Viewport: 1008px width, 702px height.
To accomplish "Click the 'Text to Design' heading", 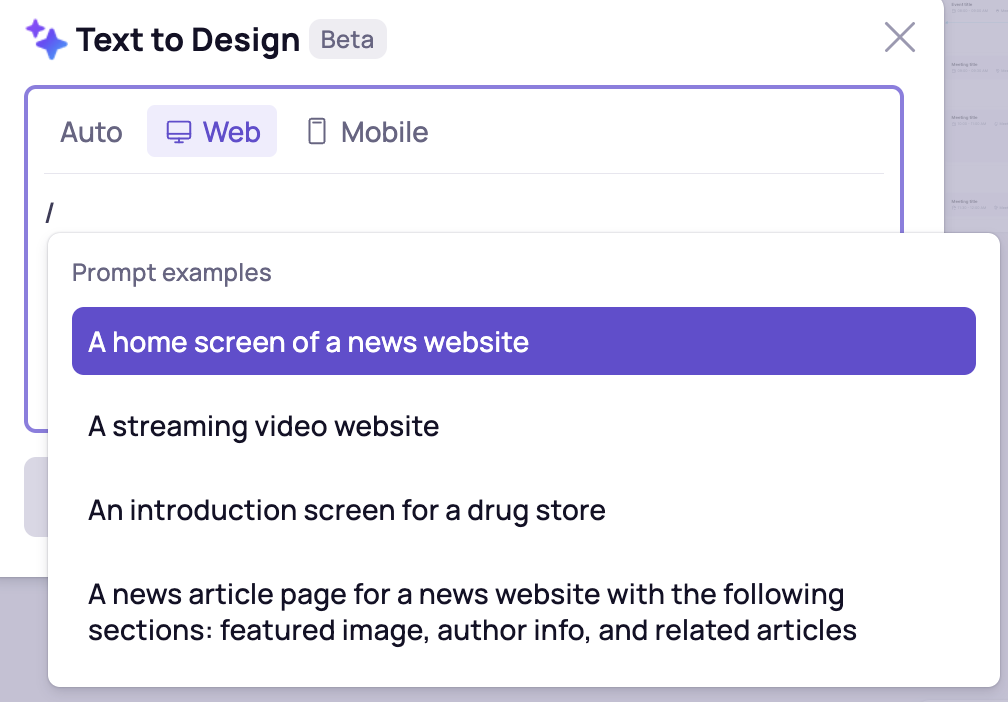I will click(188, 40).
